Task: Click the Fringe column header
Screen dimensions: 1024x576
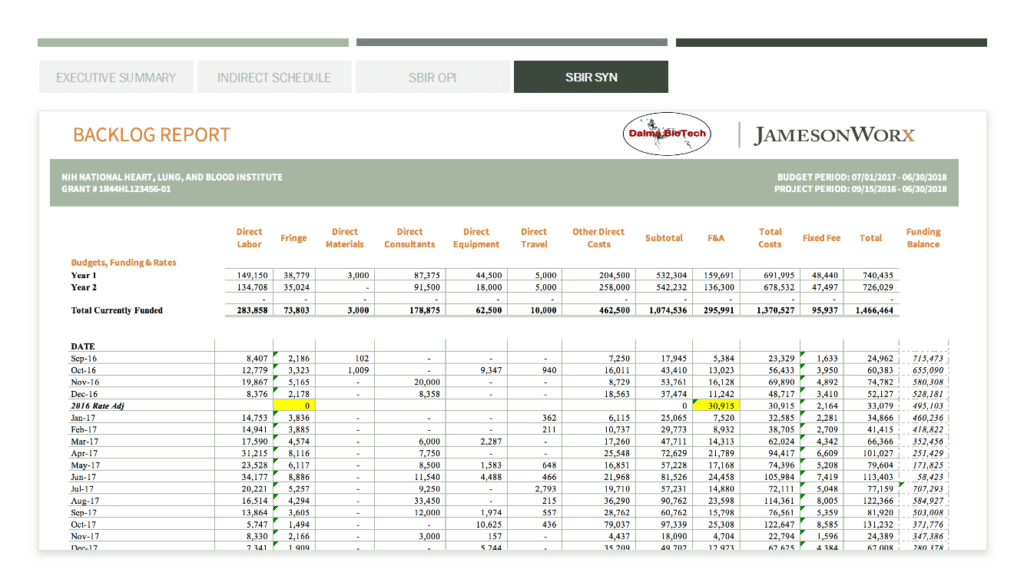Action: pos(293,238)
